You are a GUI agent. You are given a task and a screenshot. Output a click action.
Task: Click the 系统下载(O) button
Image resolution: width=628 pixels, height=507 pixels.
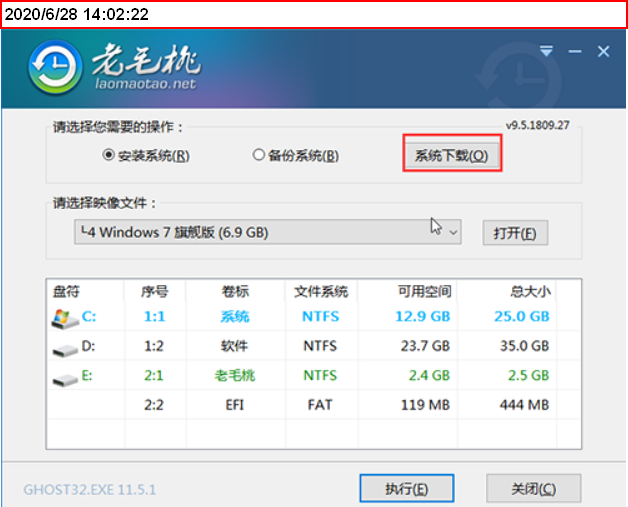click(x=451, y=155)
